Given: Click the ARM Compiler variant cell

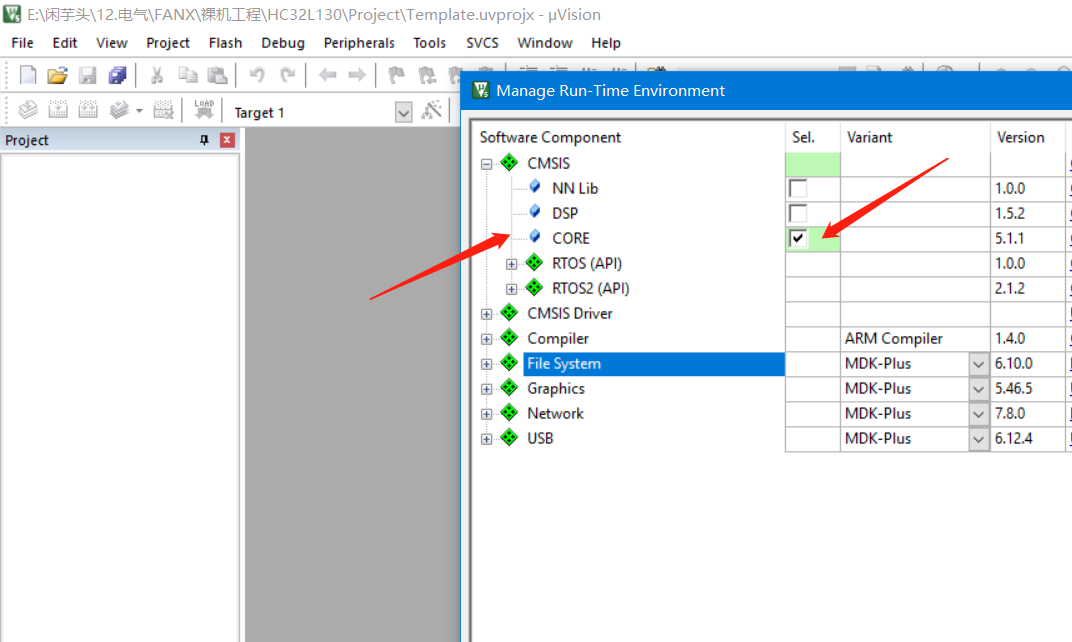Looking at the screenshot, I should click(x=915, y=338).
